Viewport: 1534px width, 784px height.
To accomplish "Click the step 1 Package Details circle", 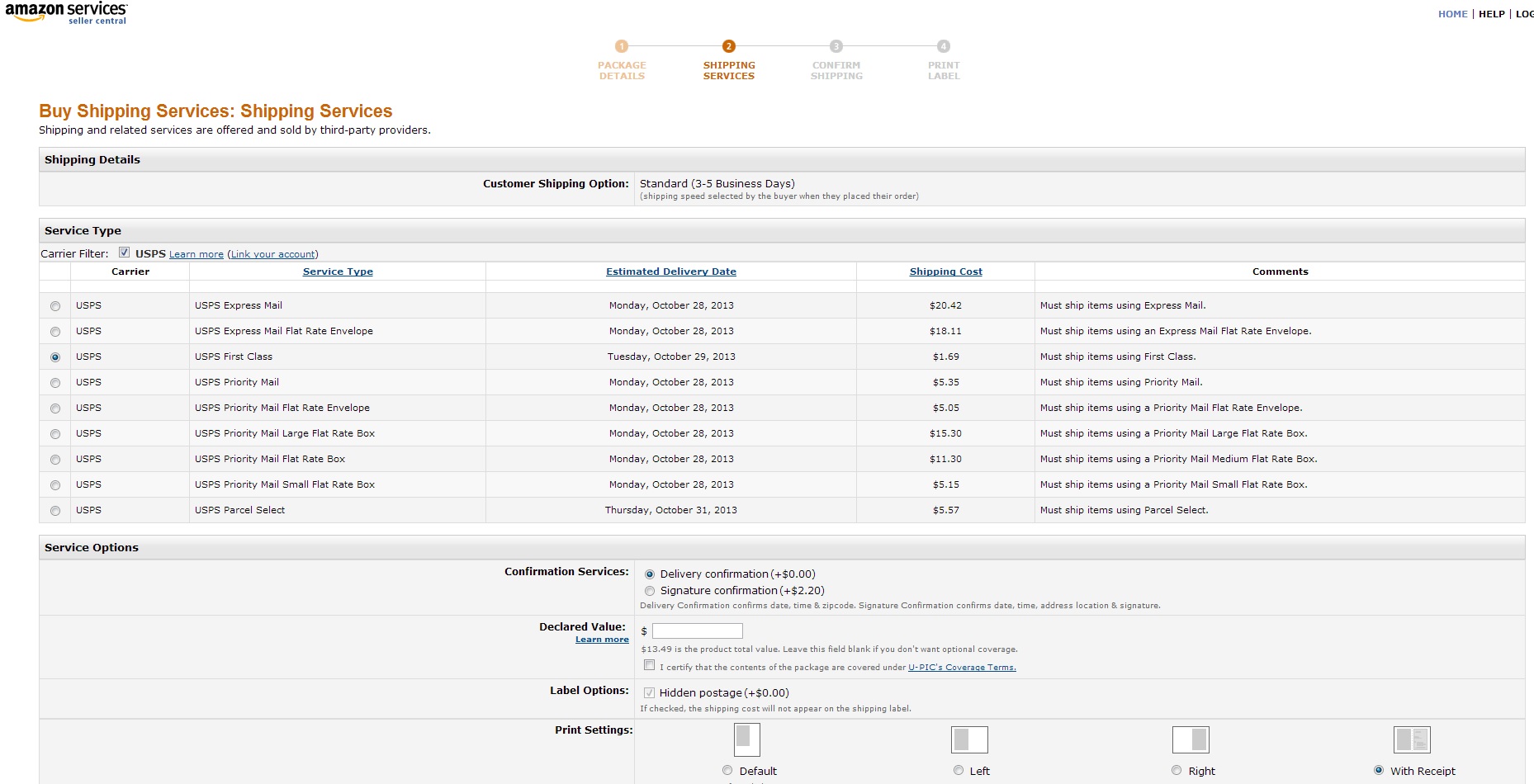I will click(x=622, y=46).
